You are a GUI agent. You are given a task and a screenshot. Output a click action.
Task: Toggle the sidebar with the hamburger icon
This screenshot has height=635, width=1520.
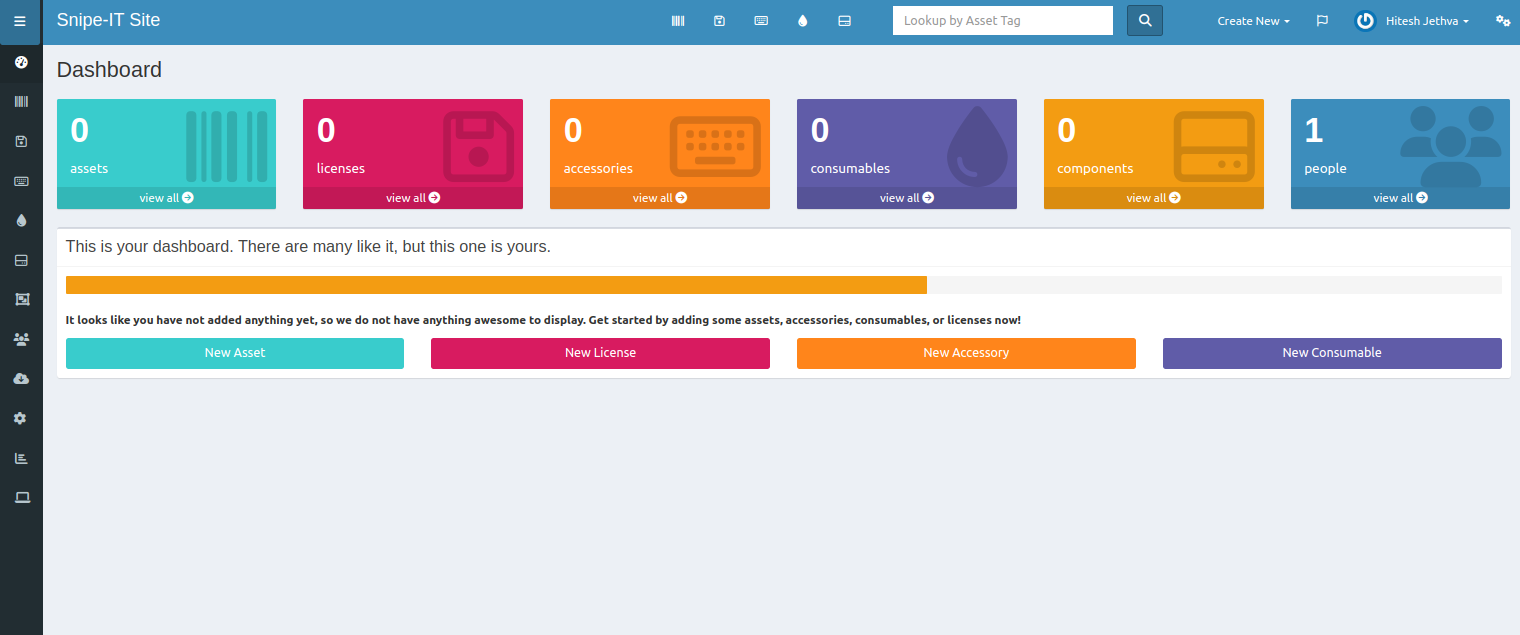[20, 21]
